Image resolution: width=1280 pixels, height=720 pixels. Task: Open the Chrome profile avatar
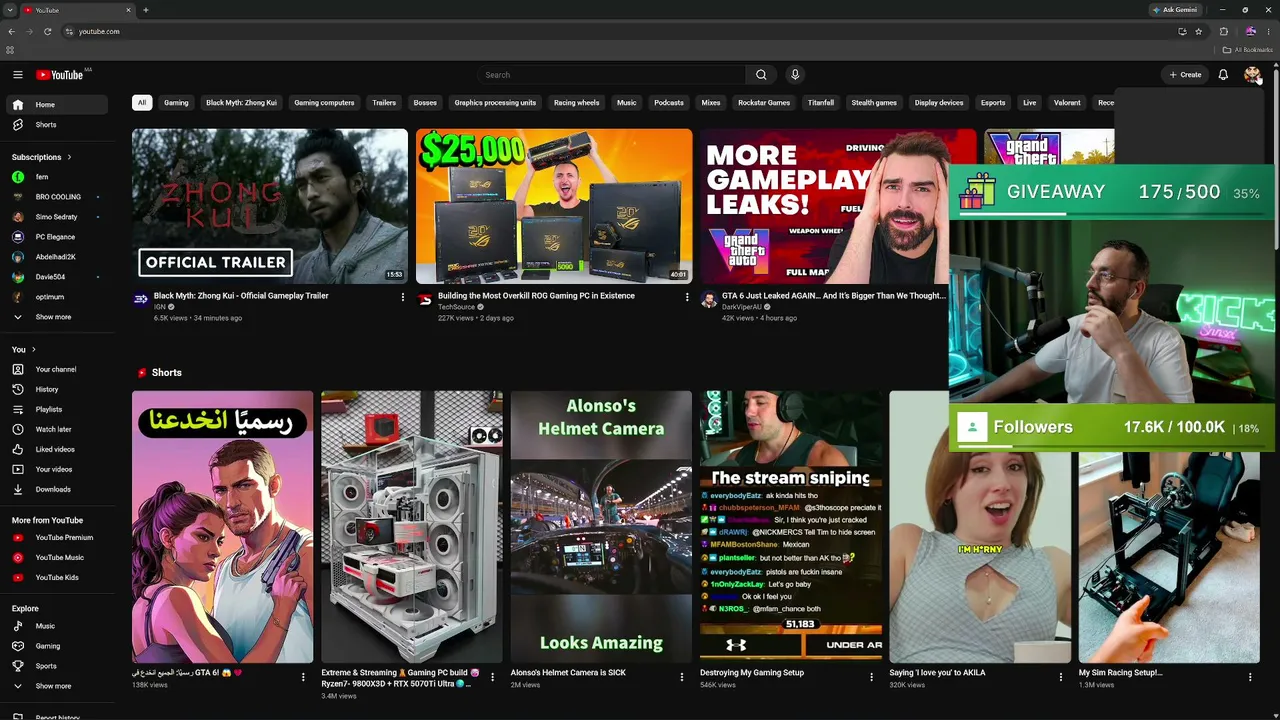click(x=1250, y=32)
